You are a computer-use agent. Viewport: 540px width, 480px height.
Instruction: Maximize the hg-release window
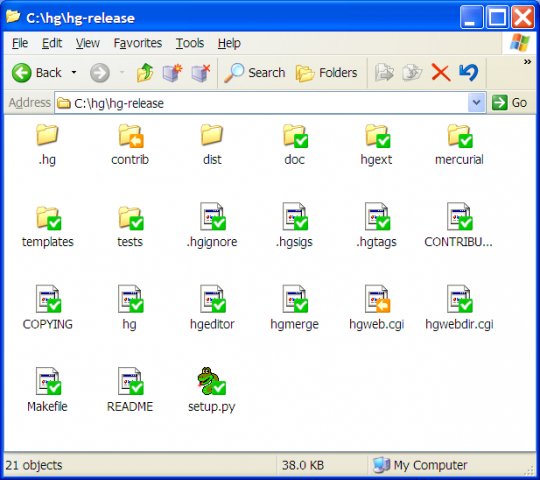click(x=497, y=17)
